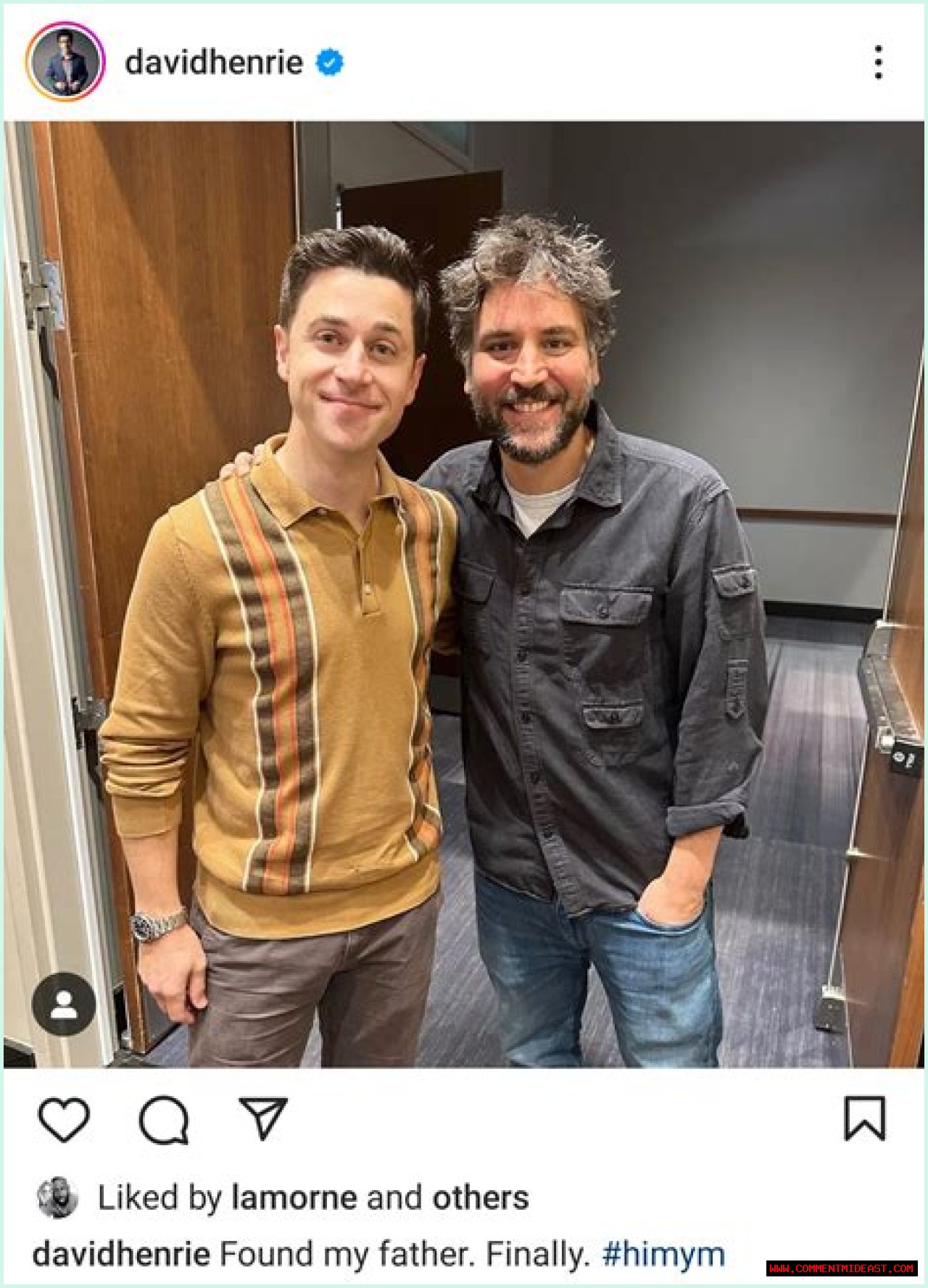This screenshot has width=928, height=1288.
Task: Show tagged people via person icon
Action: pos(64,1004)
